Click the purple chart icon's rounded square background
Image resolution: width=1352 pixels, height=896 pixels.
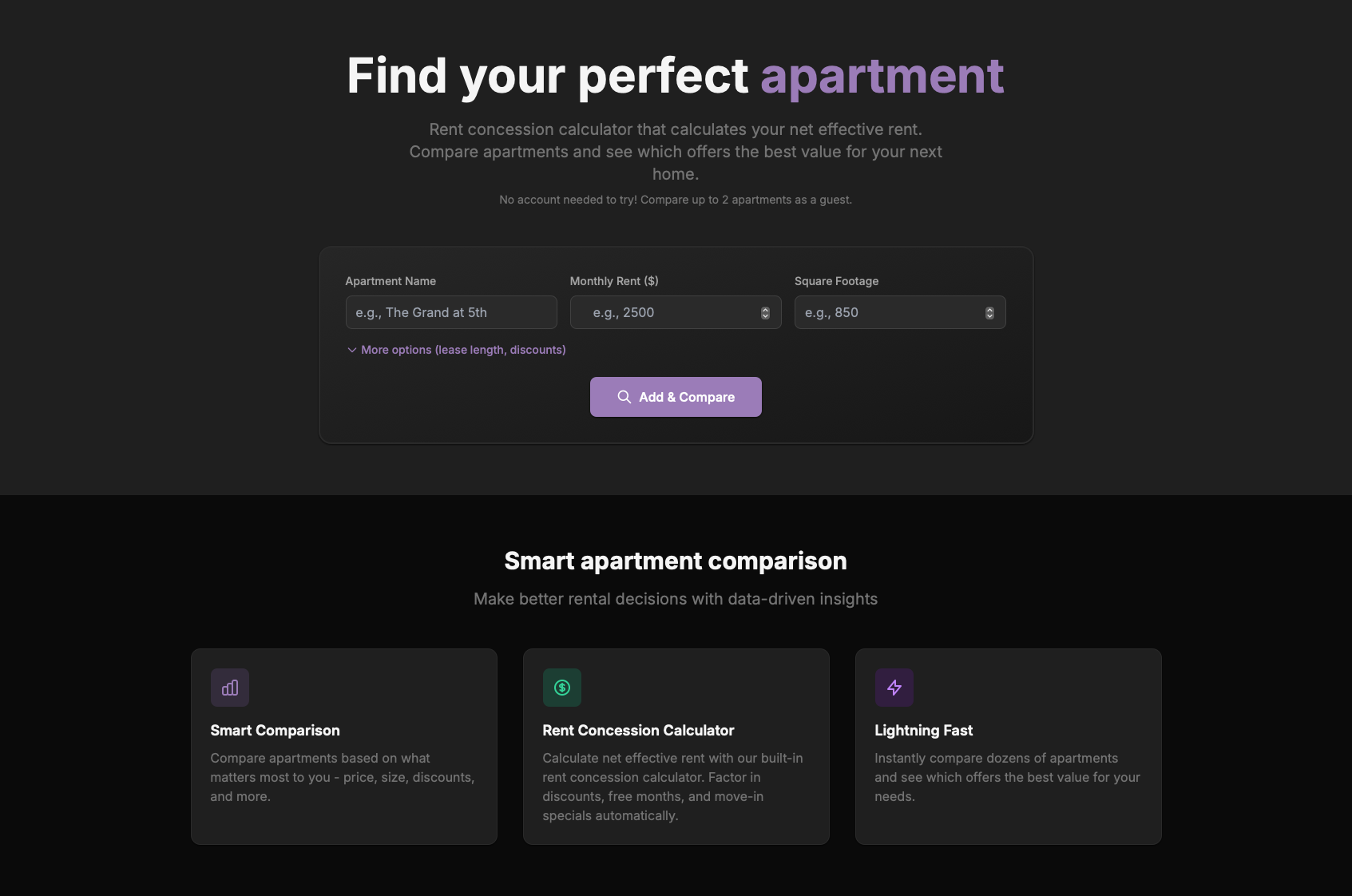tap(229, 687)
